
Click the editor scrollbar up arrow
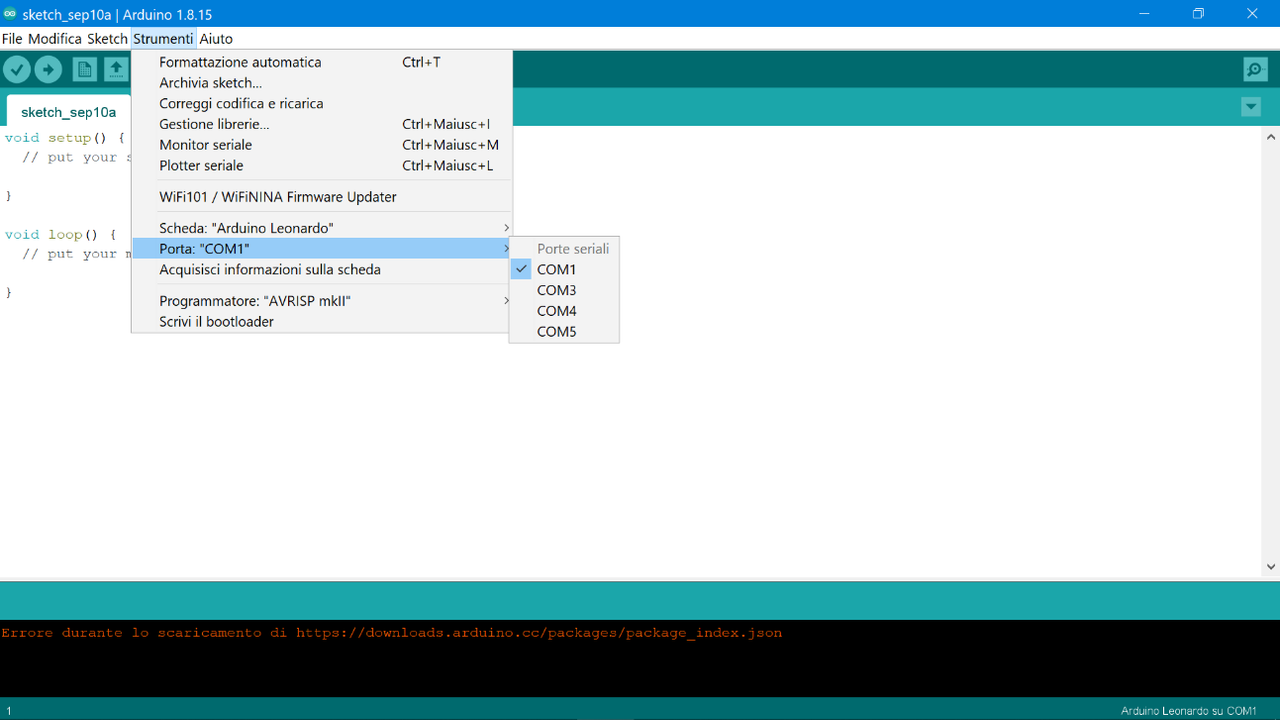pos(1271,137)
